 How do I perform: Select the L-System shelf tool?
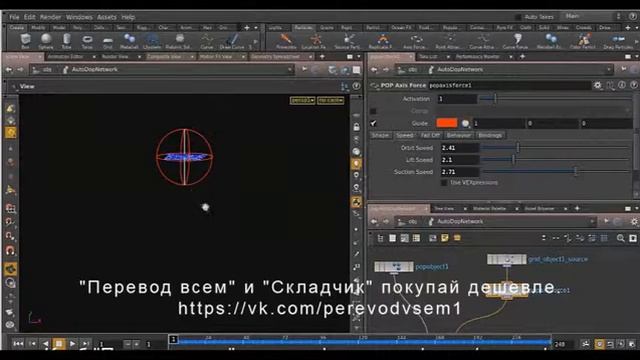[152, 41]
